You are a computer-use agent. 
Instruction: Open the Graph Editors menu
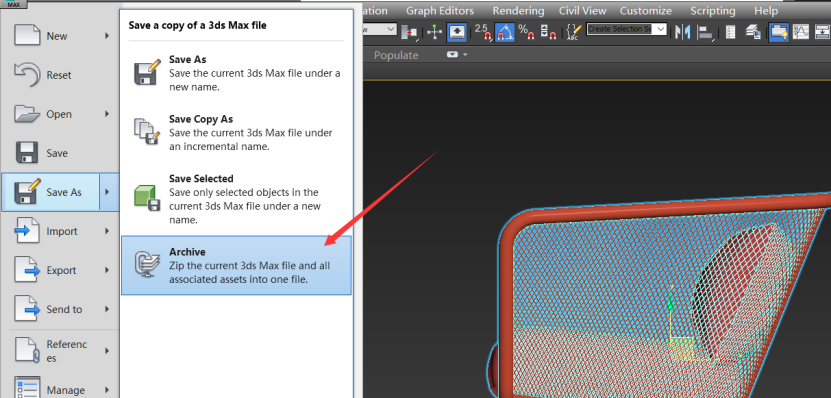(440, 11)
